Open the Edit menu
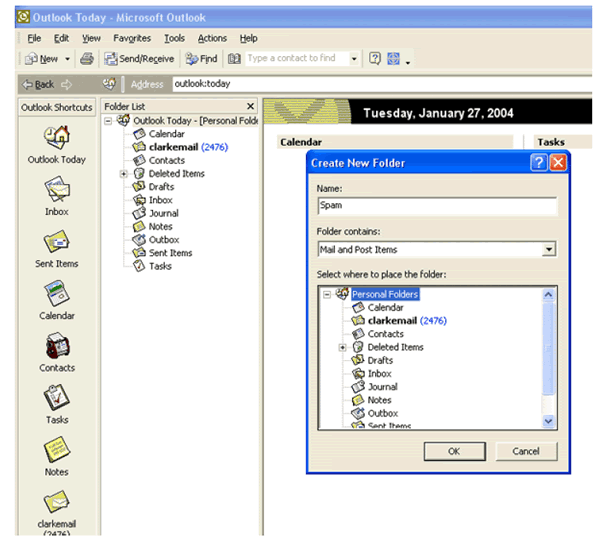The height and width of the screenshot is (548, 600). [x=61, y=38]
